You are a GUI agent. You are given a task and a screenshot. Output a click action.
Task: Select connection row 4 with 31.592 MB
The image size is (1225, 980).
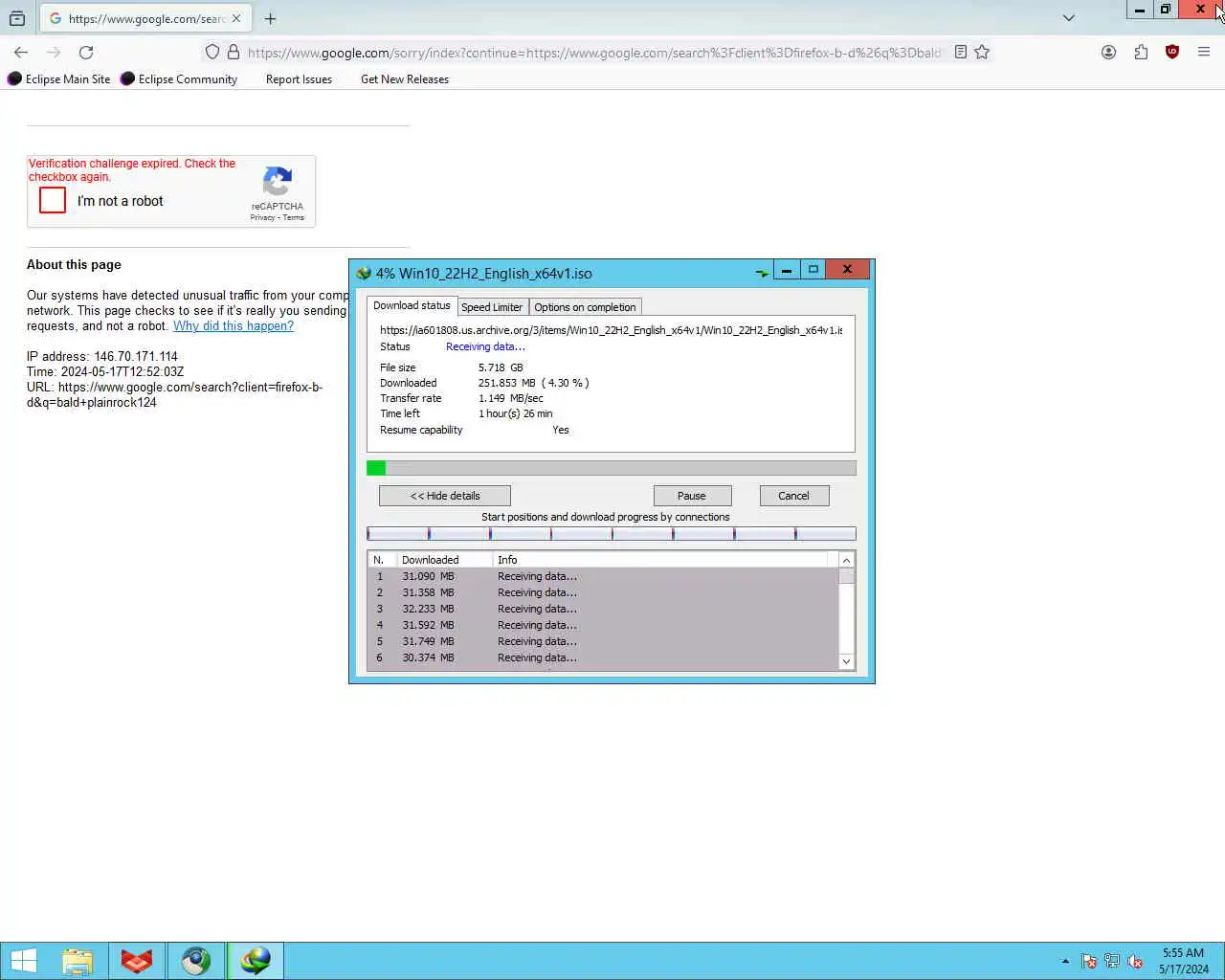[x=603, y=625]
